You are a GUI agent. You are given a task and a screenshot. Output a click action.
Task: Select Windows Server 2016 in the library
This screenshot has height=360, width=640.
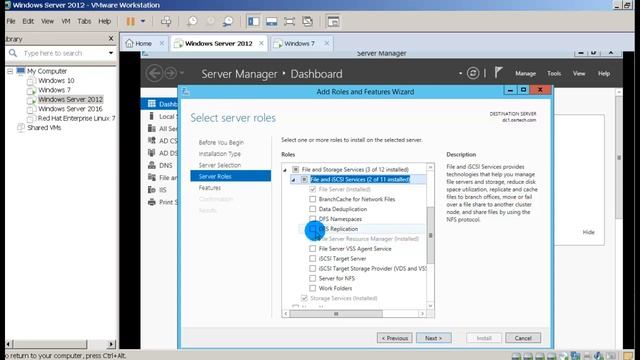click(70, 109)
